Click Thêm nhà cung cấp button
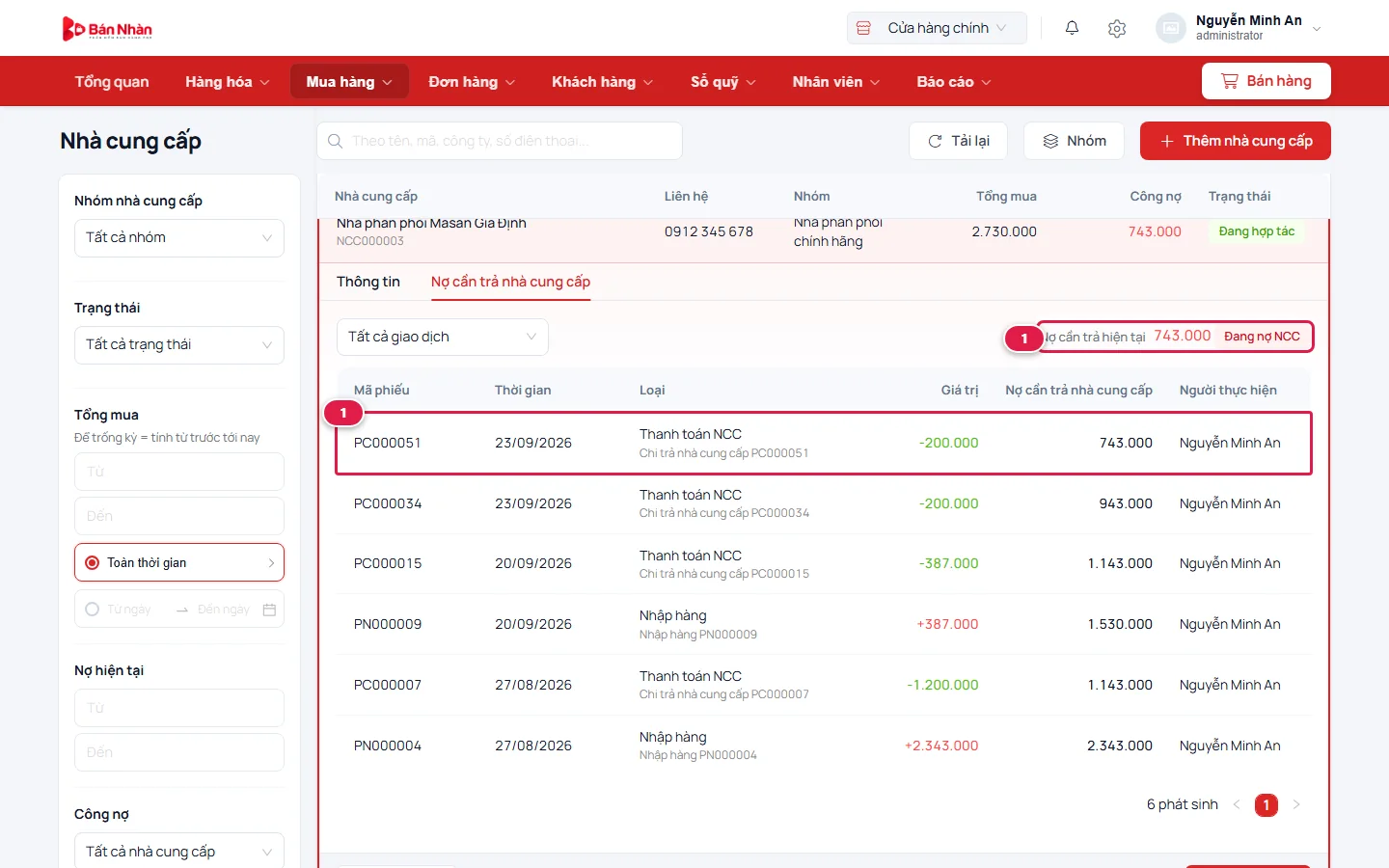 (x=1236, y=141)
